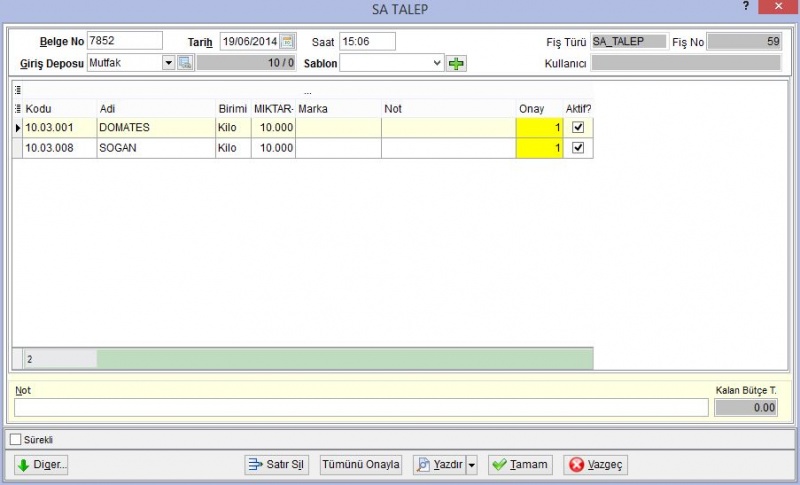
Task: Click the bottom Not text field
Action: tap(361, 407)
